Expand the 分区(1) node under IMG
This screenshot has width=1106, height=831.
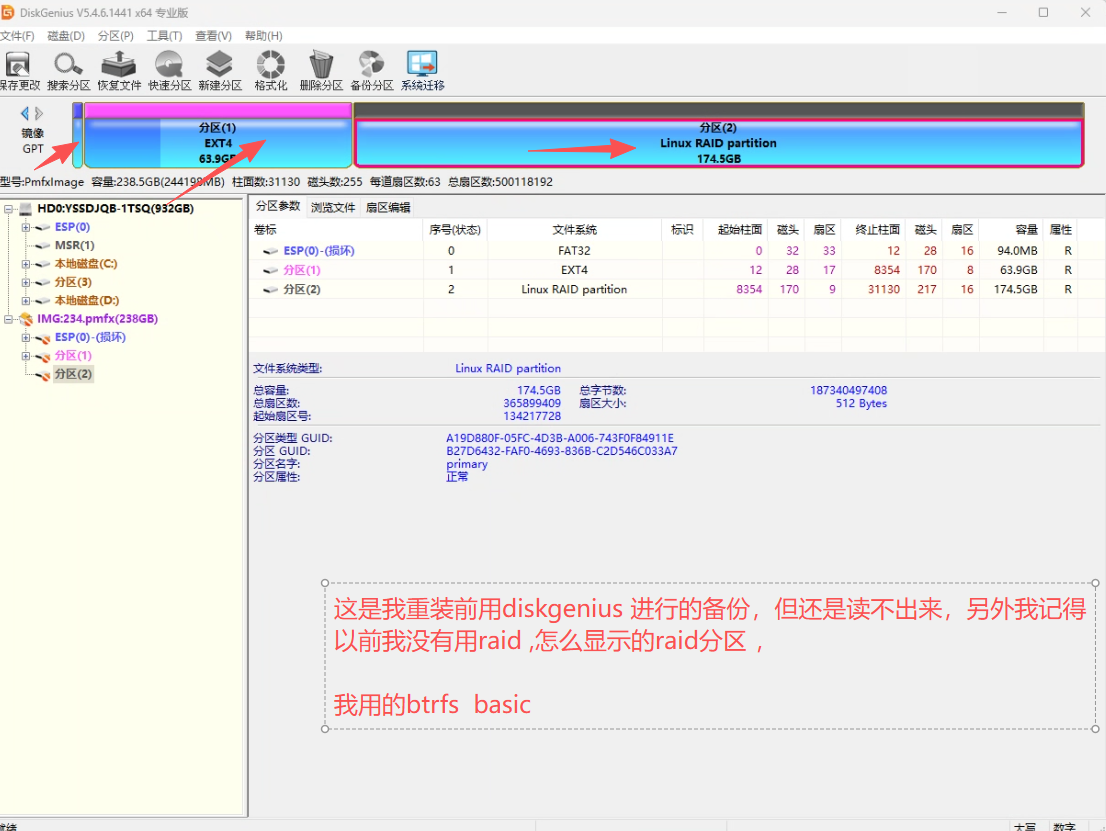tap(25, 356)
